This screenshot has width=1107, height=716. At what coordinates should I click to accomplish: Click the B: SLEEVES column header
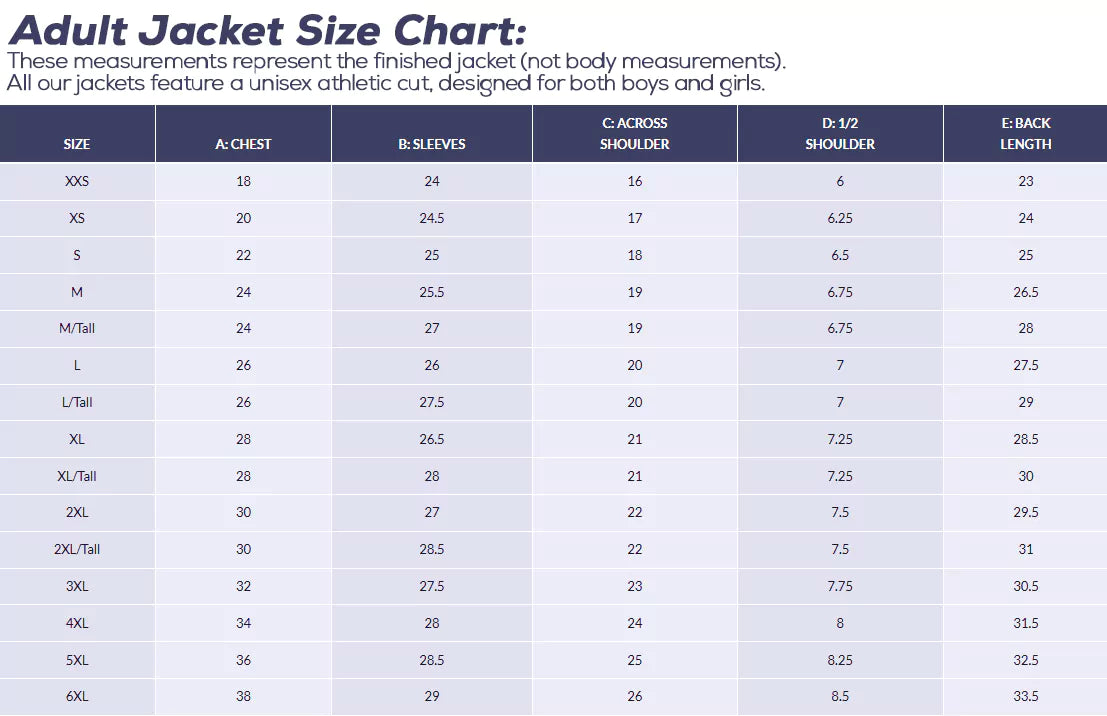pyautogui.click(x=431, y=144)
